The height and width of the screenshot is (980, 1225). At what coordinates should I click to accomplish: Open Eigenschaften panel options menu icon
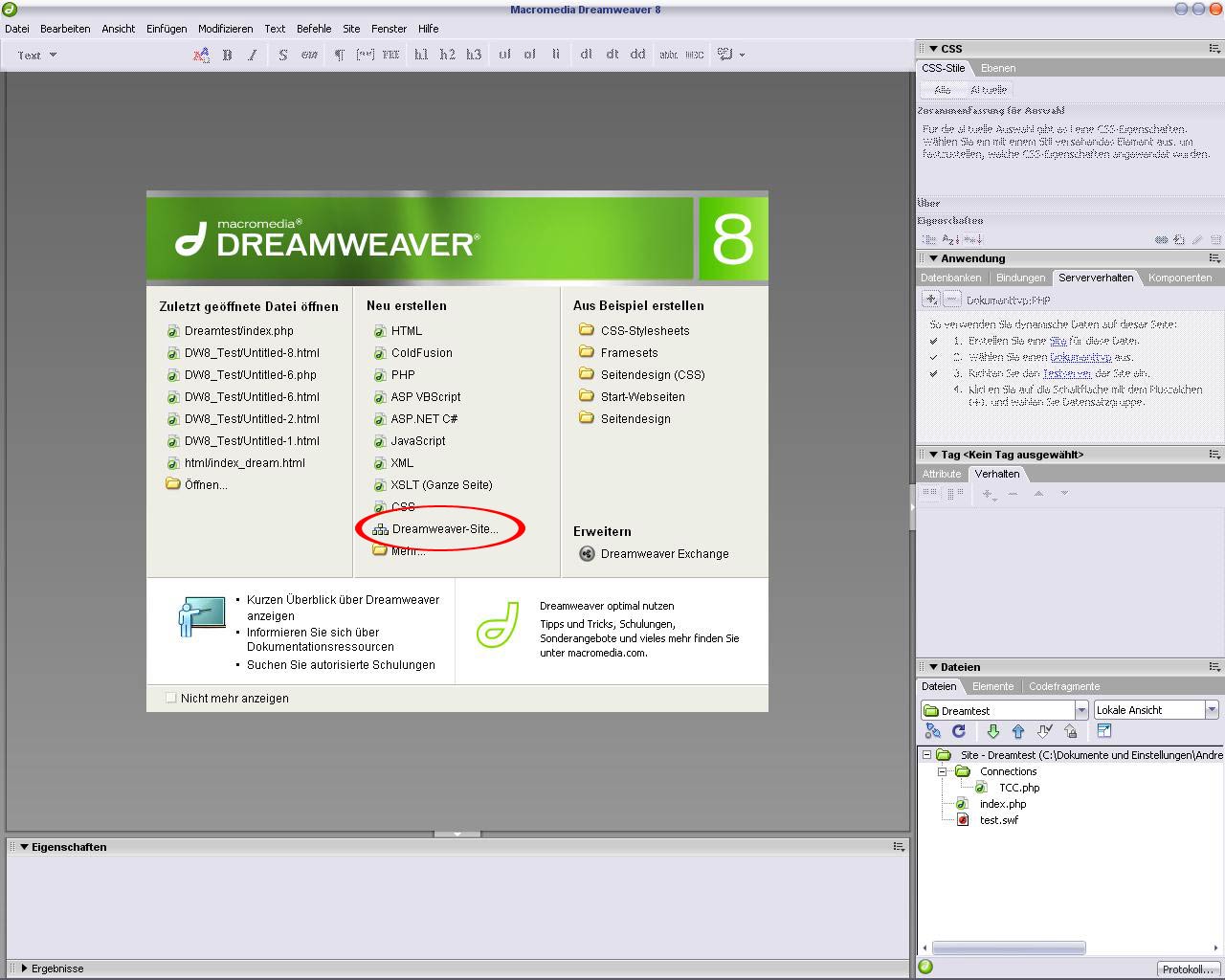coord(899,847)
